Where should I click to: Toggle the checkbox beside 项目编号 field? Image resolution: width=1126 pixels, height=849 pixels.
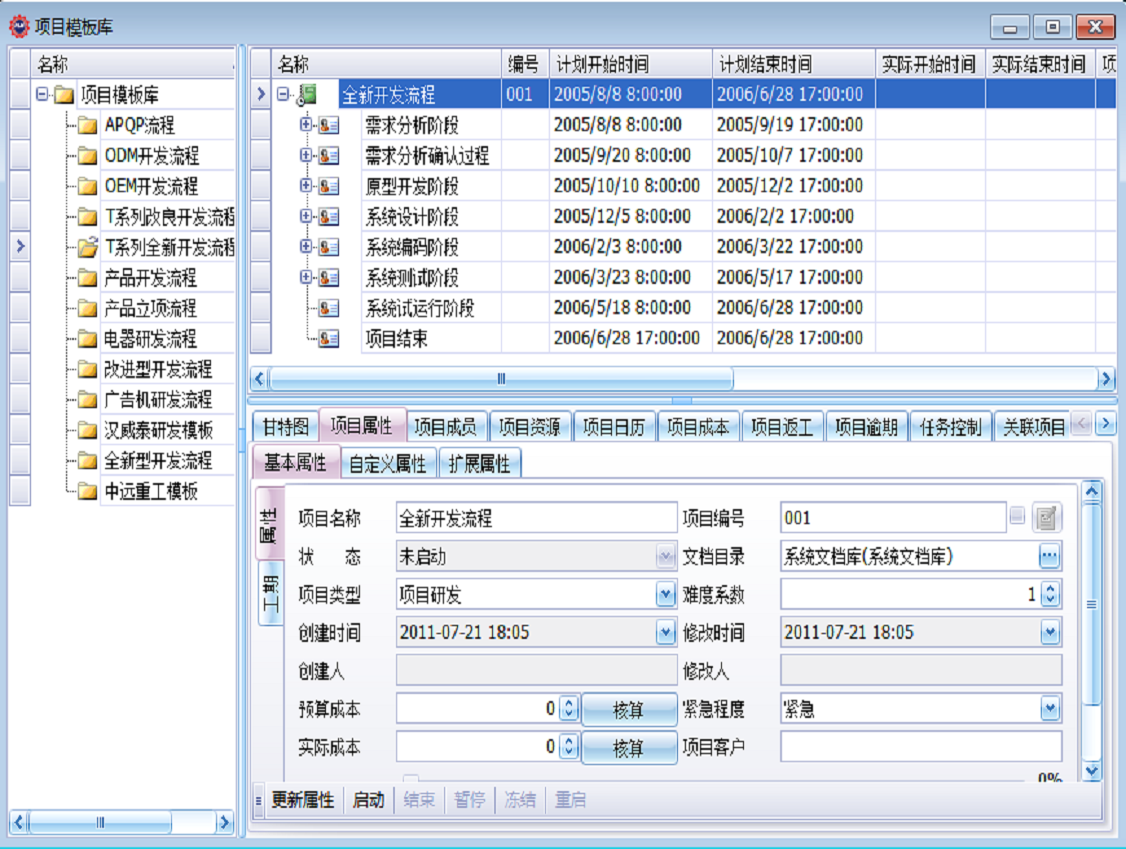[1017, 517]
